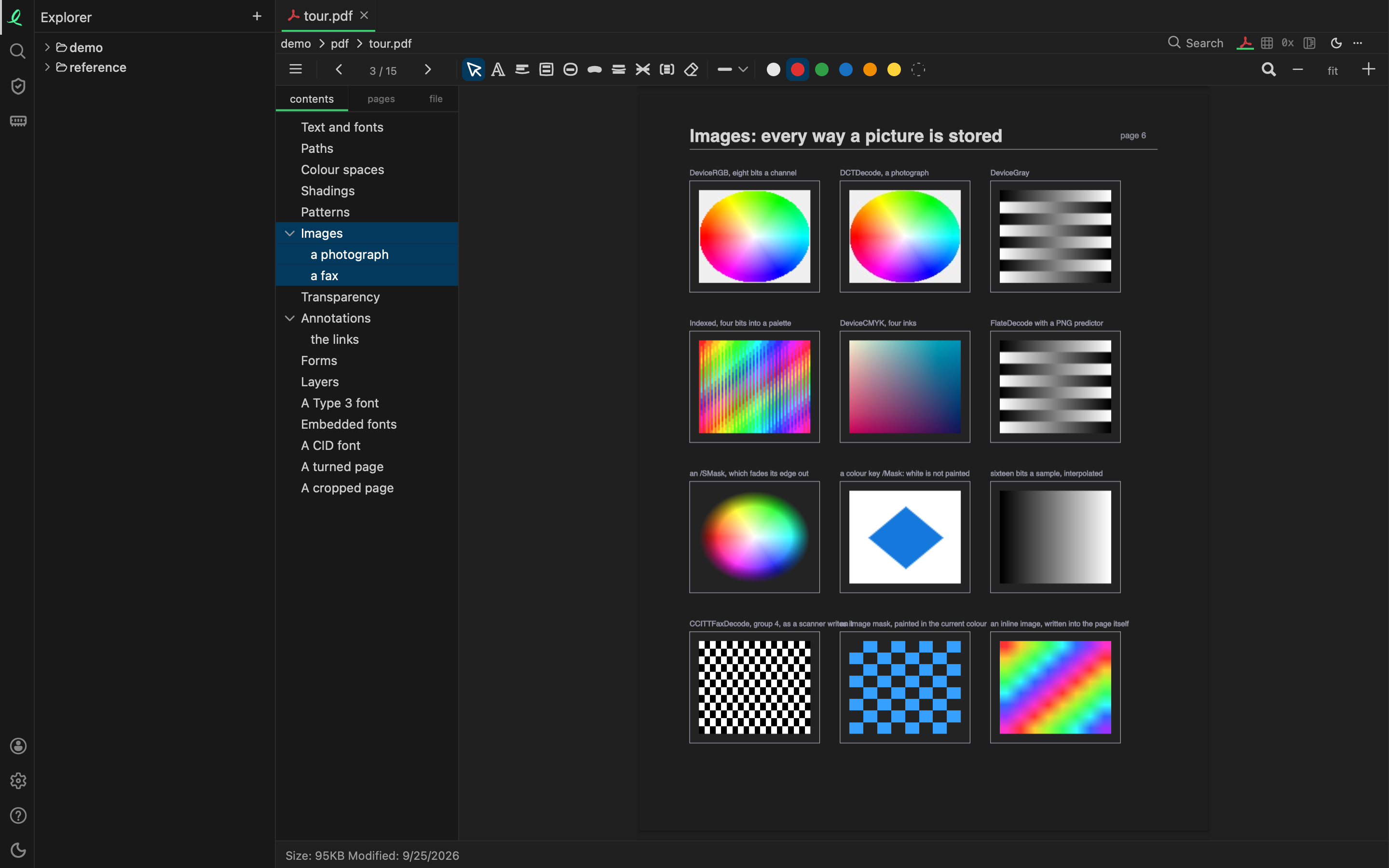This screenshot has height=868, width=1389.
Task: Open the Search button in the top bar
Action: pos(1196,43)
